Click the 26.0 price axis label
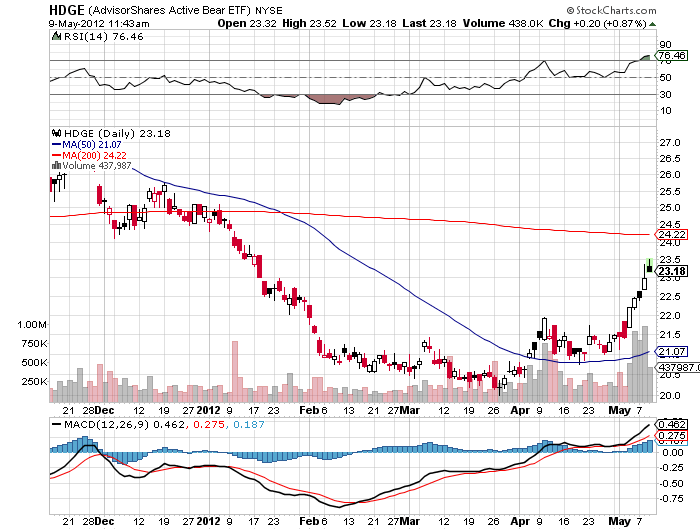The height and width of the screenshot is (530, 700). (x=670, y=175)
